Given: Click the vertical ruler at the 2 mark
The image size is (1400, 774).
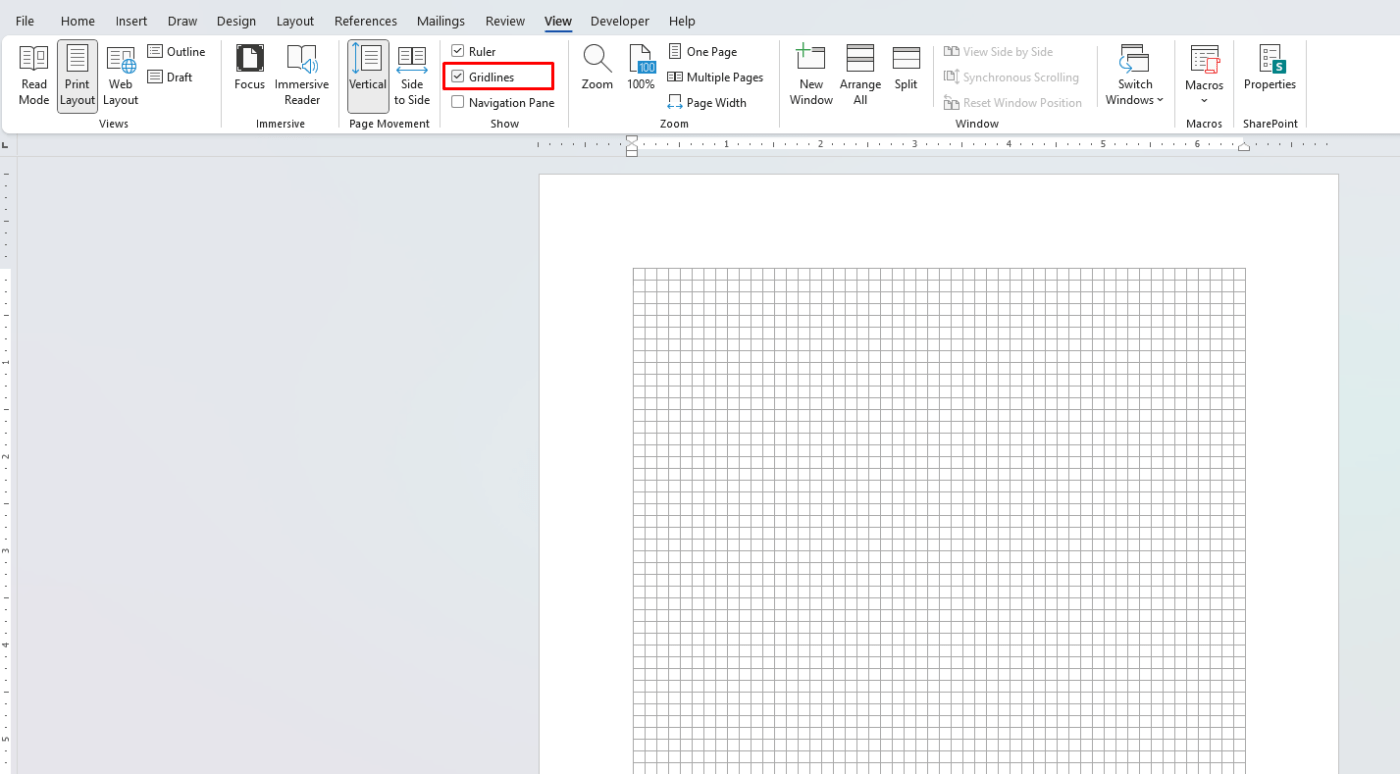Looking at the screenshot, I should point(8,457).
